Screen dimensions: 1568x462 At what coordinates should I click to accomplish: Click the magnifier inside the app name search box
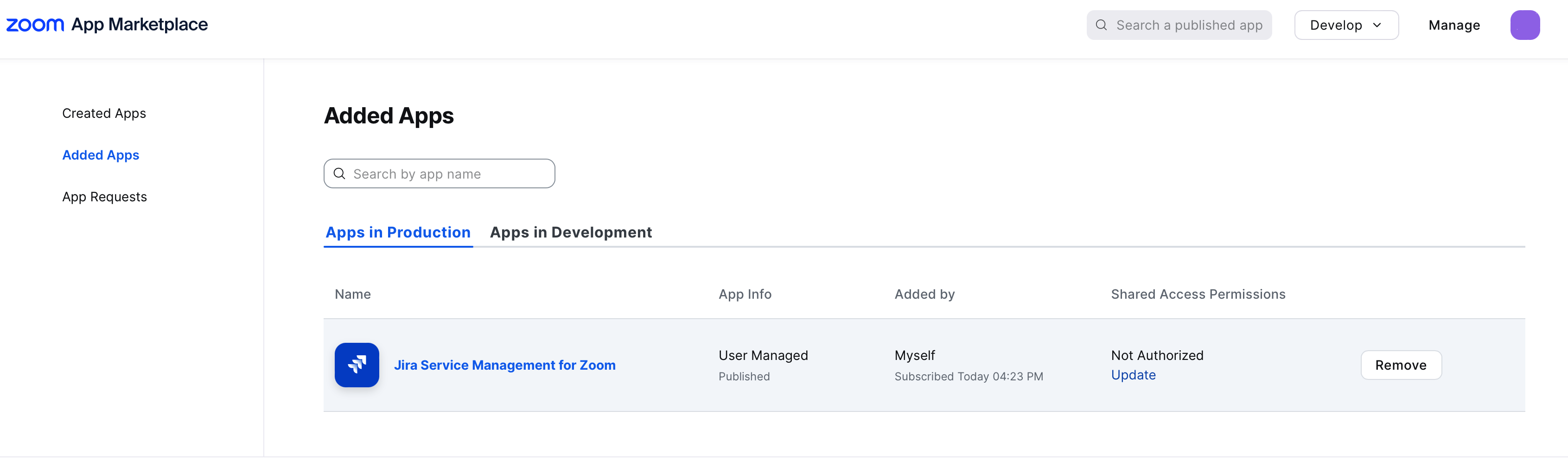pyautogui.click(x=340, y=173)
